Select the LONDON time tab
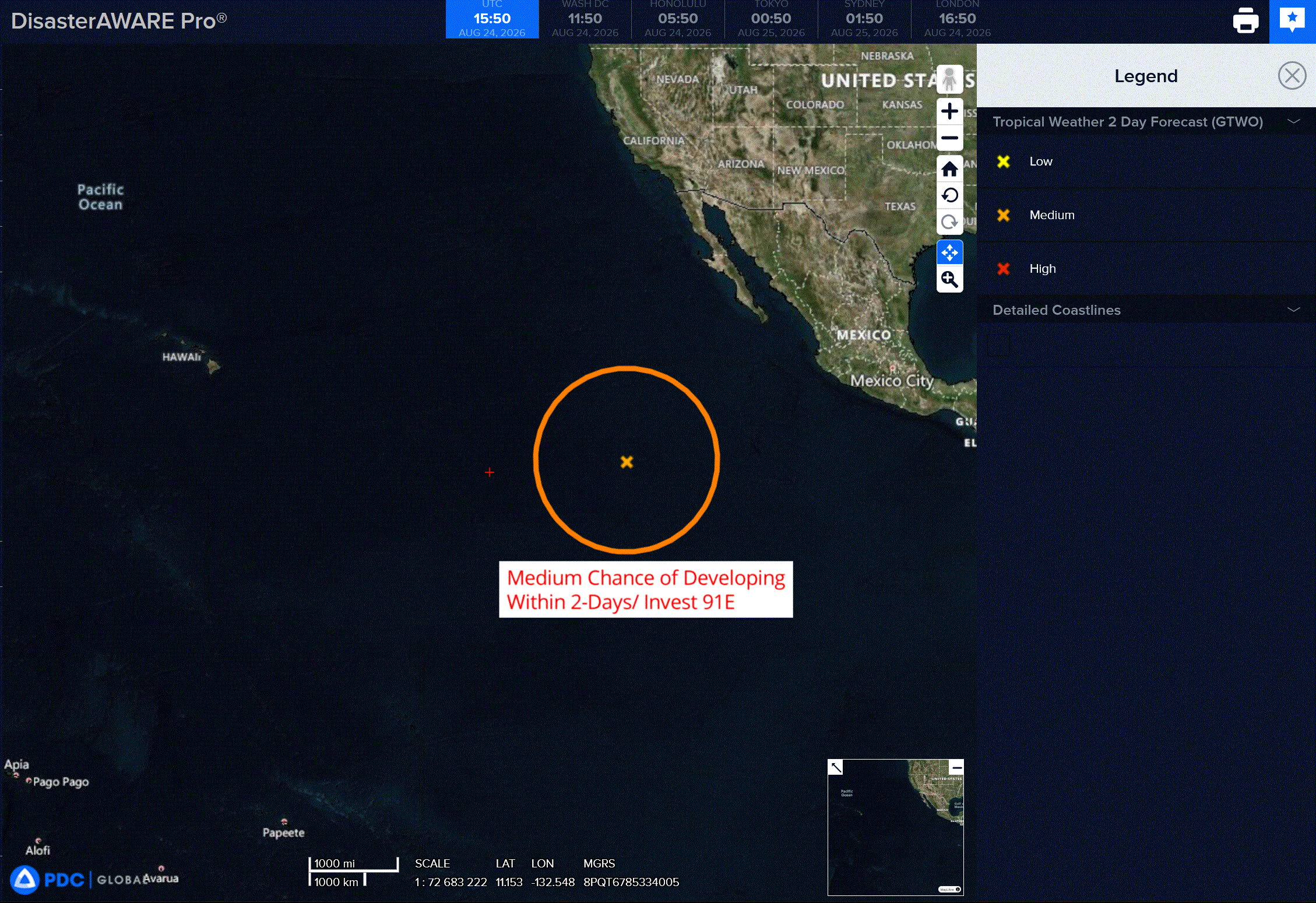 (x=958, y=19)
